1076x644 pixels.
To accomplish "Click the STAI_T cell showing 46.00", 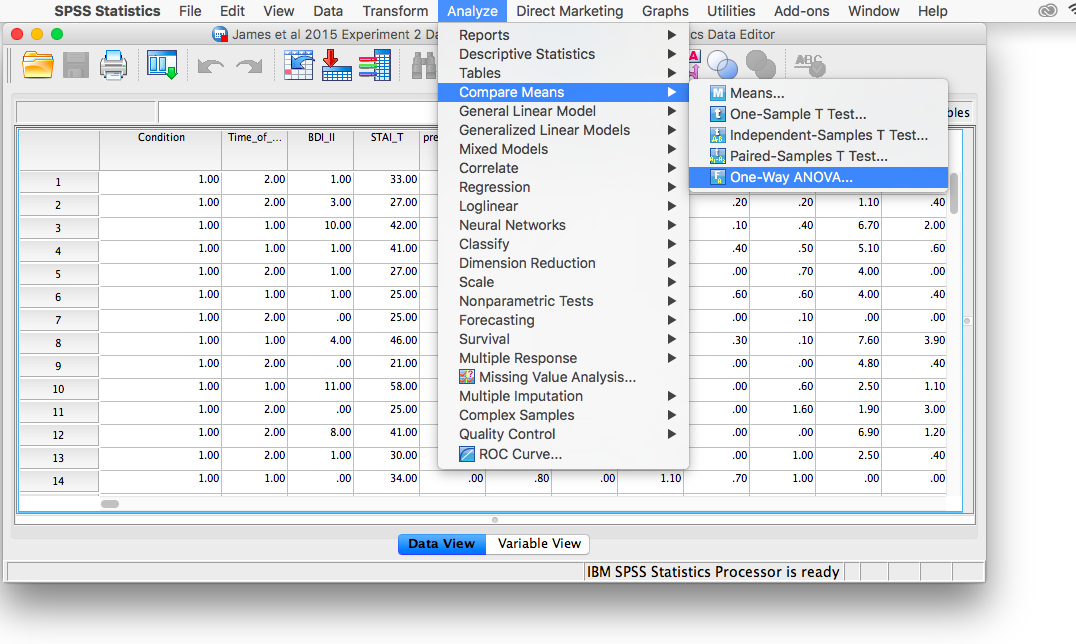I will 387,341.
